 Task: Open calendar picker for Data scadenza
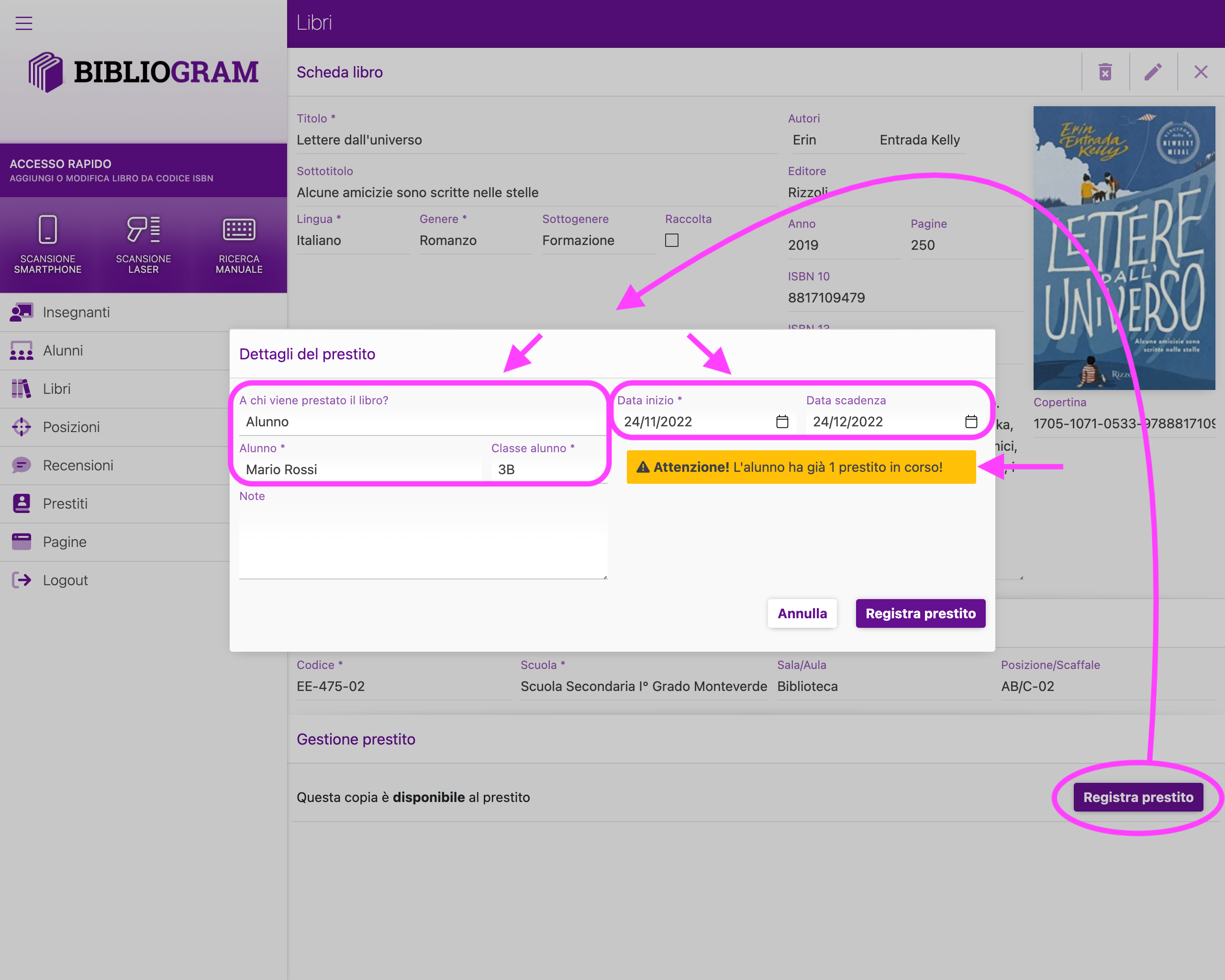tap(970, 422)
